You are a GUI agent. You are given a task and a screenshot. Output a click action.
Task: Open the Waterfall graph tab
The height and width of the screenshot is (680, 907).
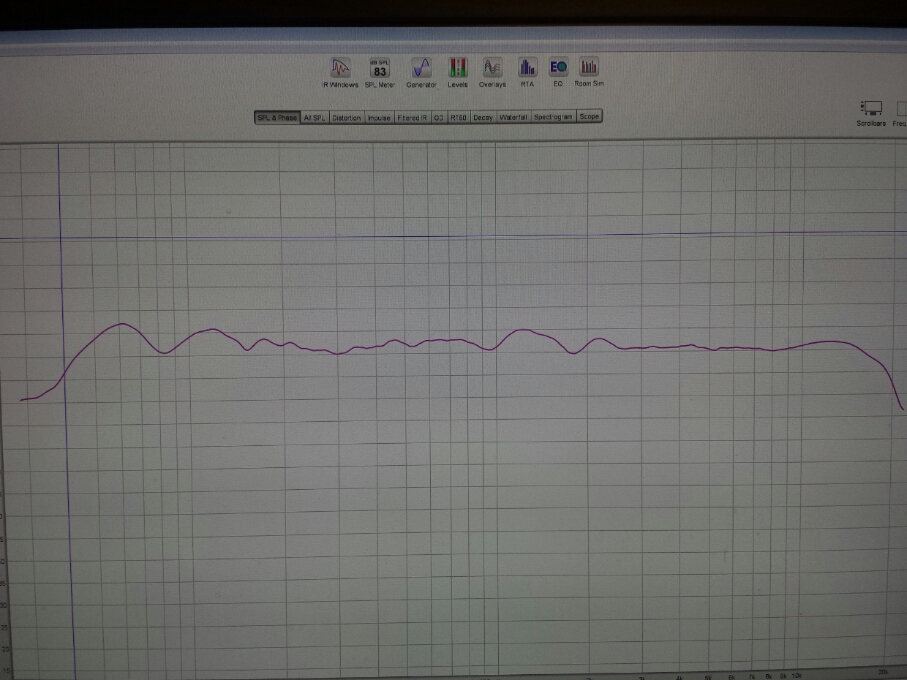(x=513, y=117)
